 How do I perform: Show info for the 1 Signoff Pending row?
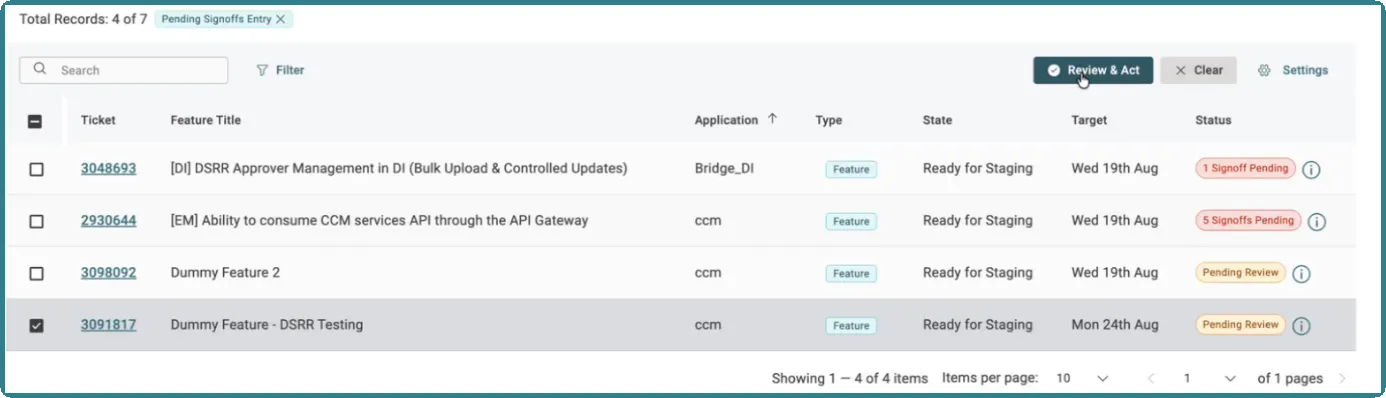point(1311,169)
